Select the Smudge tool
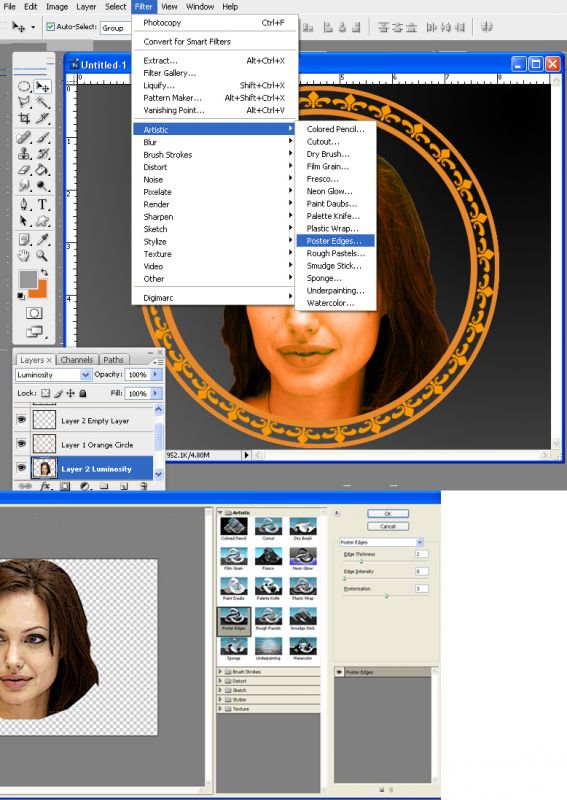This screenshot has height=800, width=567. pos(24,186)
